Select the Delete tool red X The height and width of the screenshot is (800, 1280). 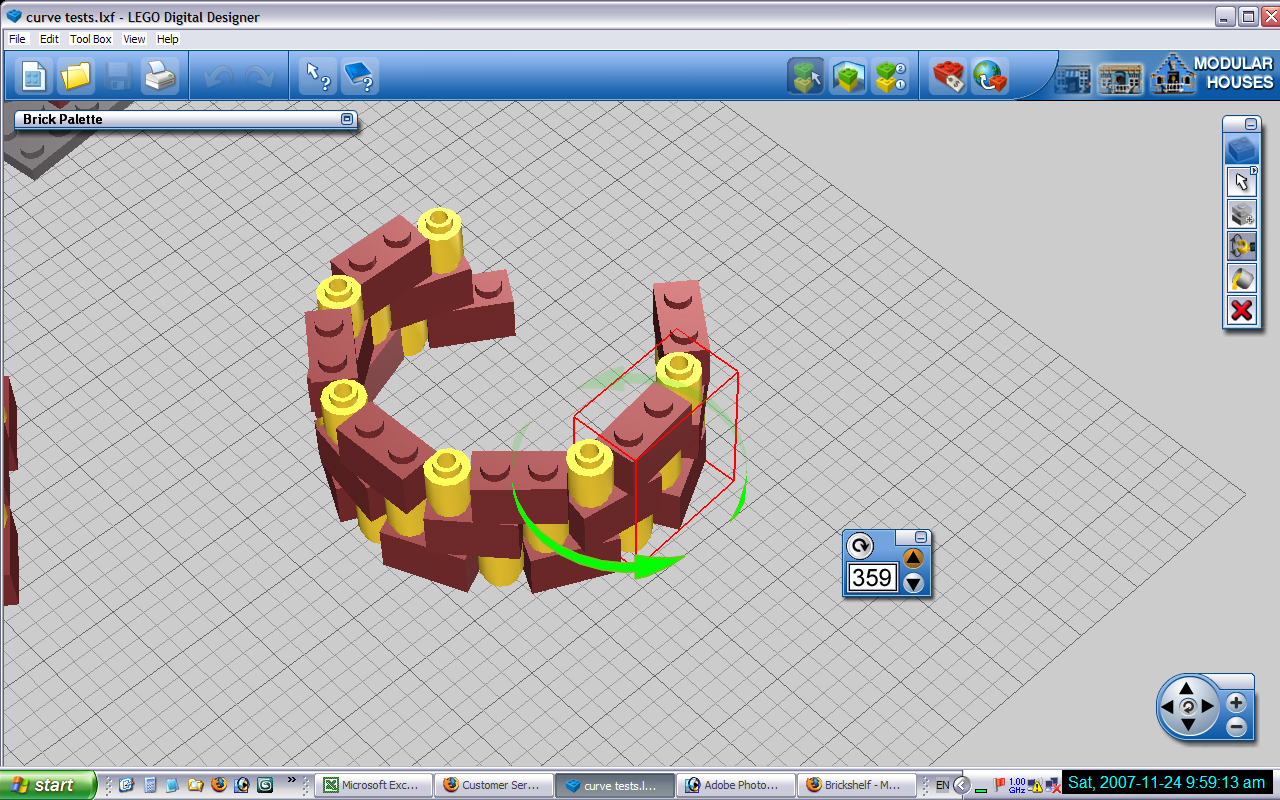coord(1241,310)
